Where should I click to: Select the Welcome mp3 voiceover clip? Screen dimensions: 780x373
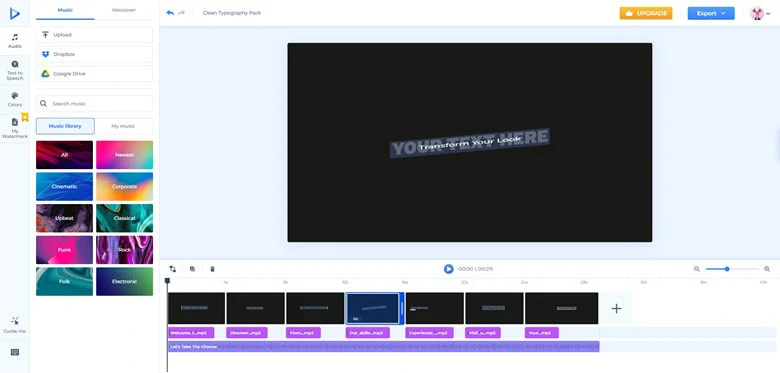[x=191, y=333]
